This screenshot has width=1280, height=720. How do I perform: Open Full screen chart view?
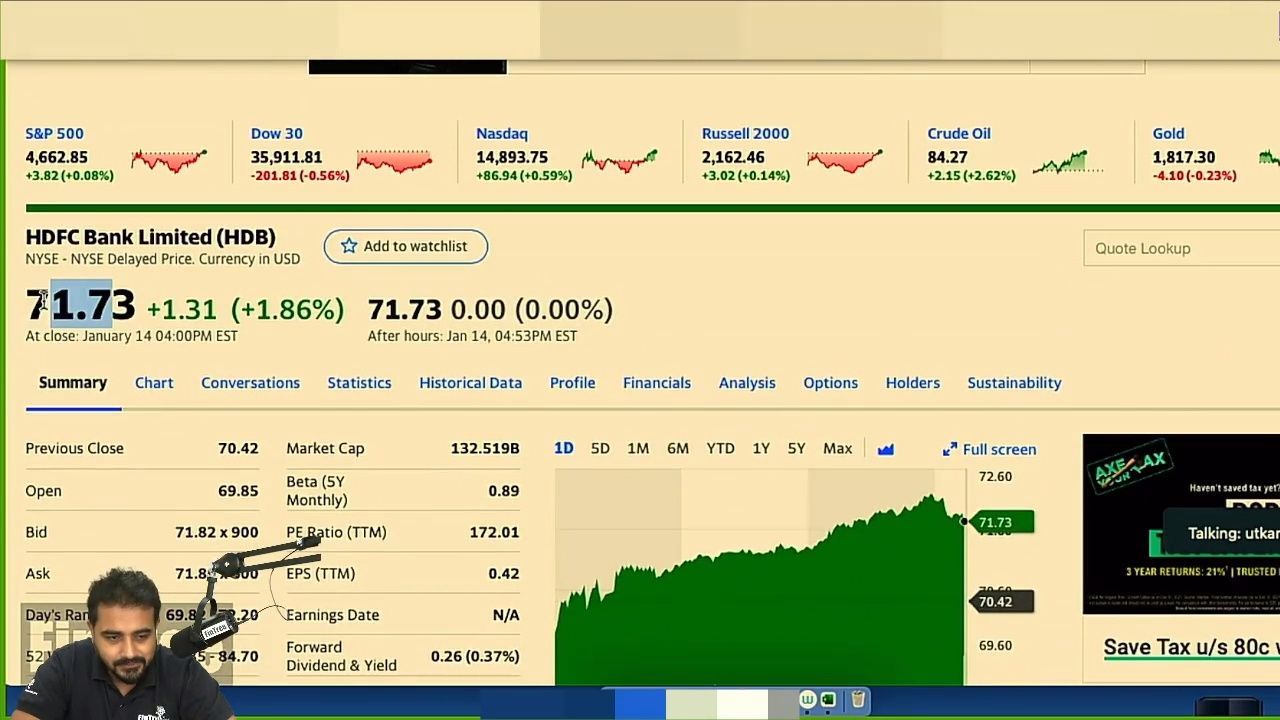[989, 450]
